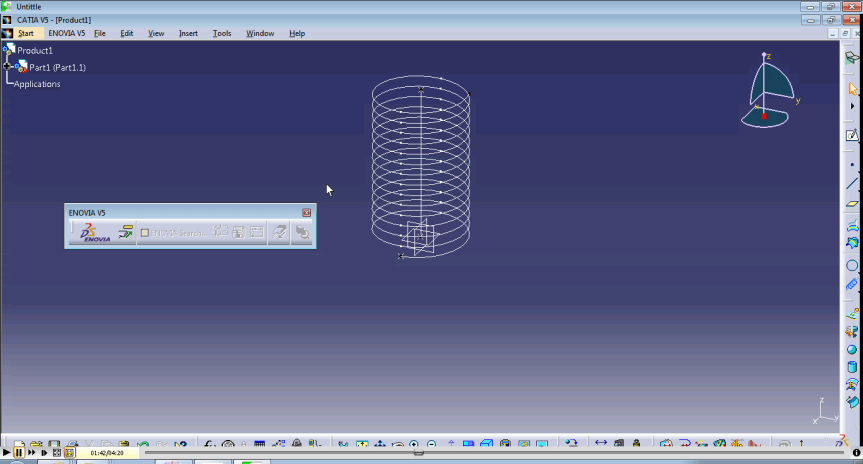Close the ENOVIA V5 floating toolbar
The height and width of the screenshot is (464, 863).
point(307,213)
